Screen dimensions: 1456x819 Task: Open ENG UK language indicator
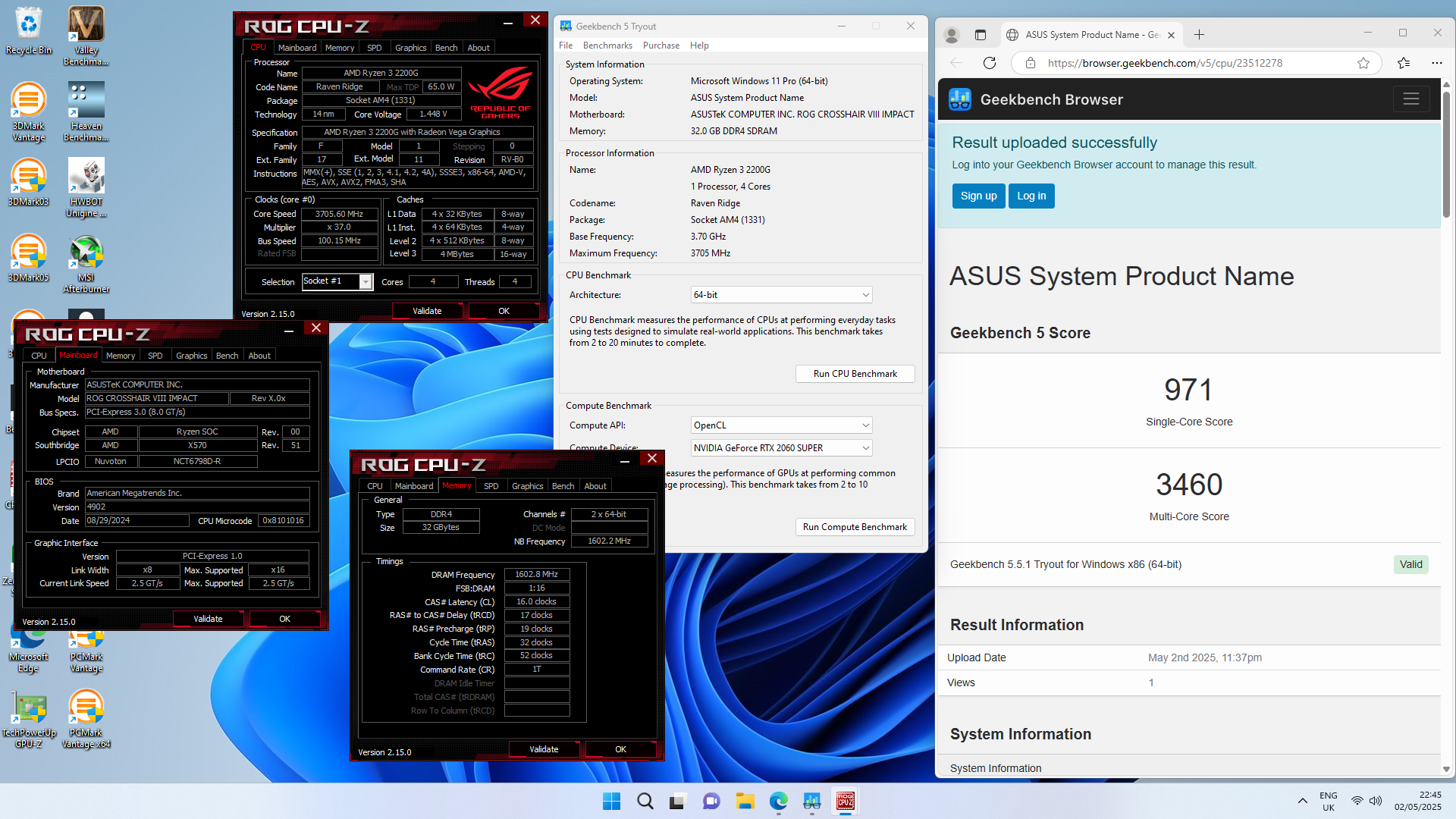[x=1328, y=801]
